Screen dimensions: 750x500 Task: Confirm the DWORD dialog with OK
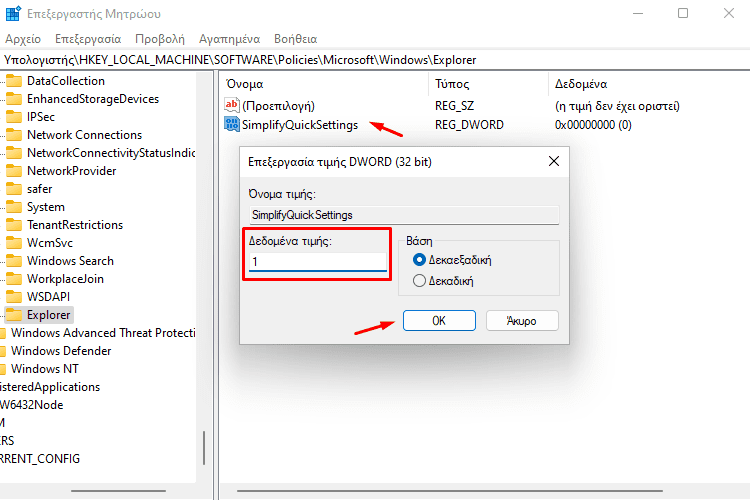point(439,321)
